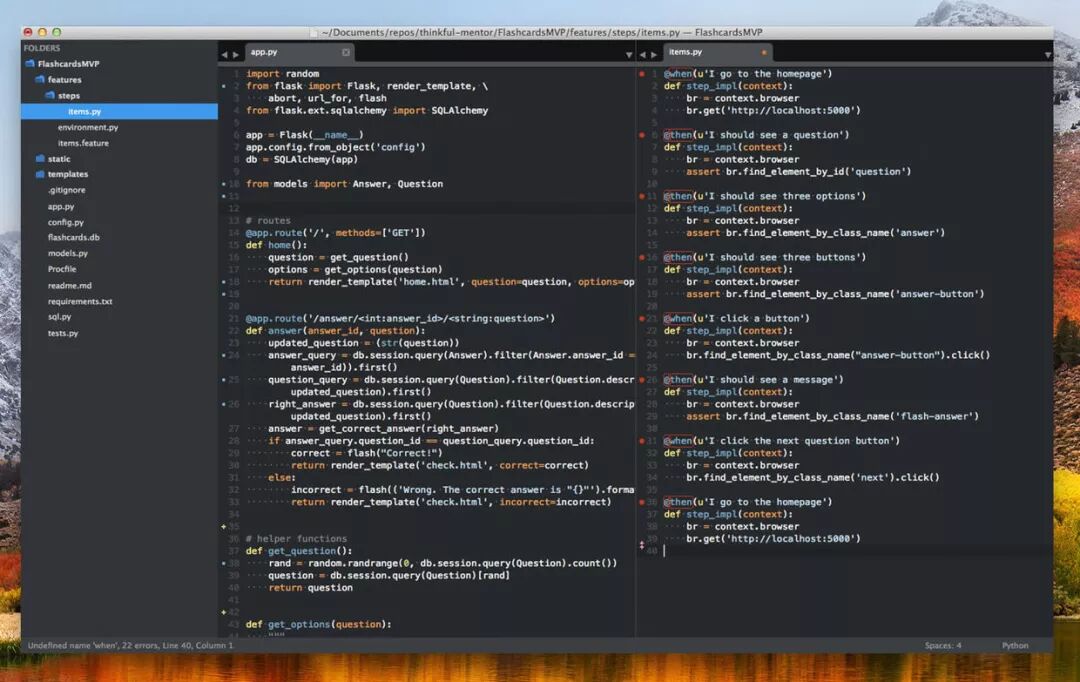Image resolution: width=1080 pixels, height=682 pixels.
Task: Open the Python syntax selector
Action: 1015,645
